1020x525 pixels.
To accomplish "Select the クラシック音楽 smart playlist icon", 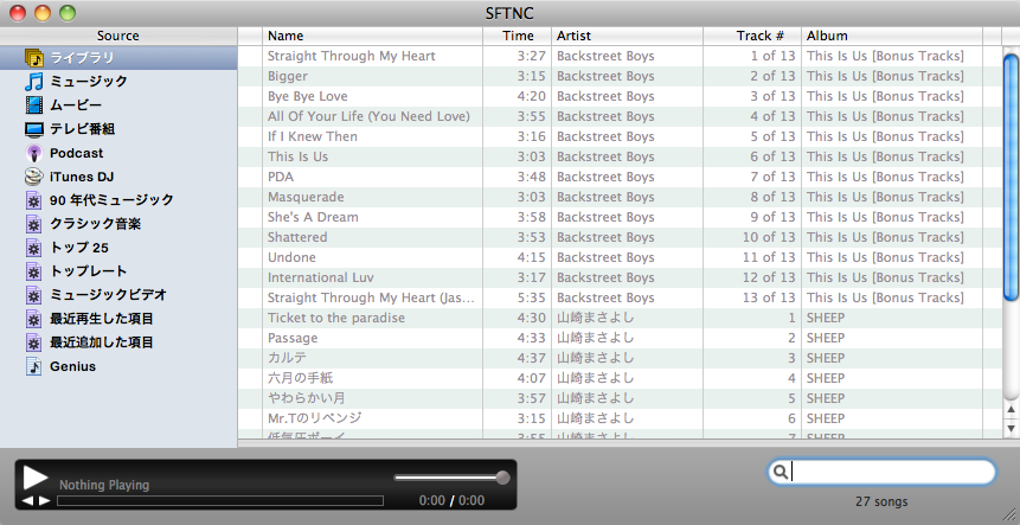I will click(x=34, y=224).
